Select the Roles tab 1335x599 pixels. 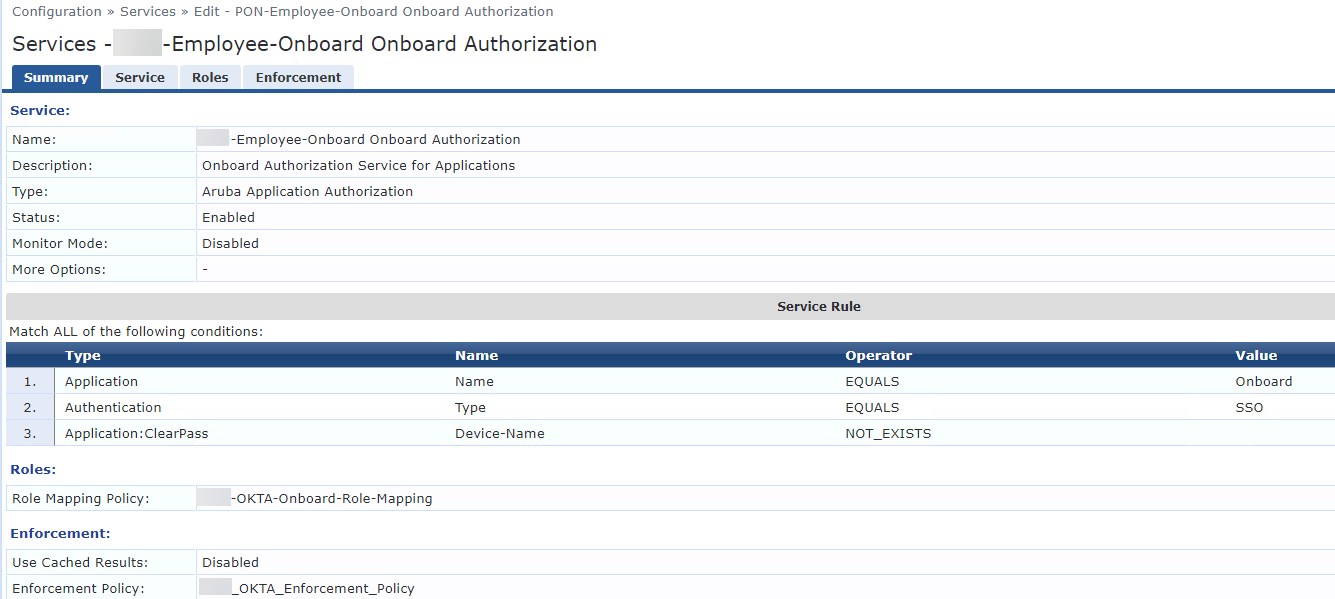tap(210, 78)
